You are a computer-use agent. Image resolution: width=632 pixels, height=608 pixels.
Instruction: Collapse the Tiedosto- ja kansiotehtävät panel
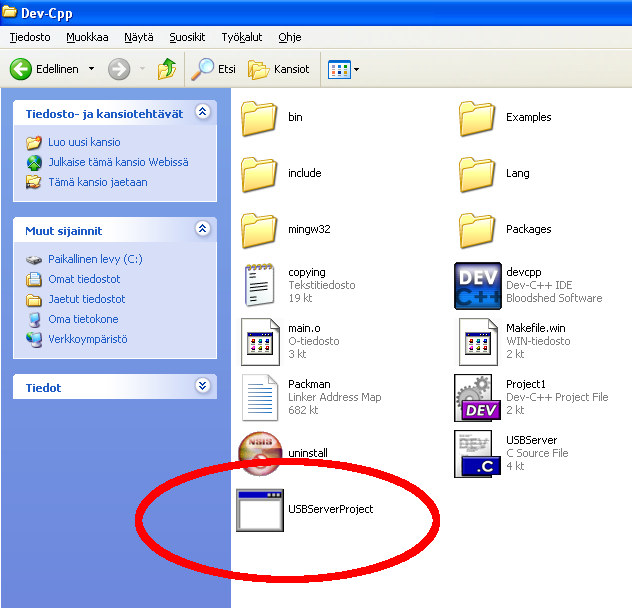coord(203,111)
